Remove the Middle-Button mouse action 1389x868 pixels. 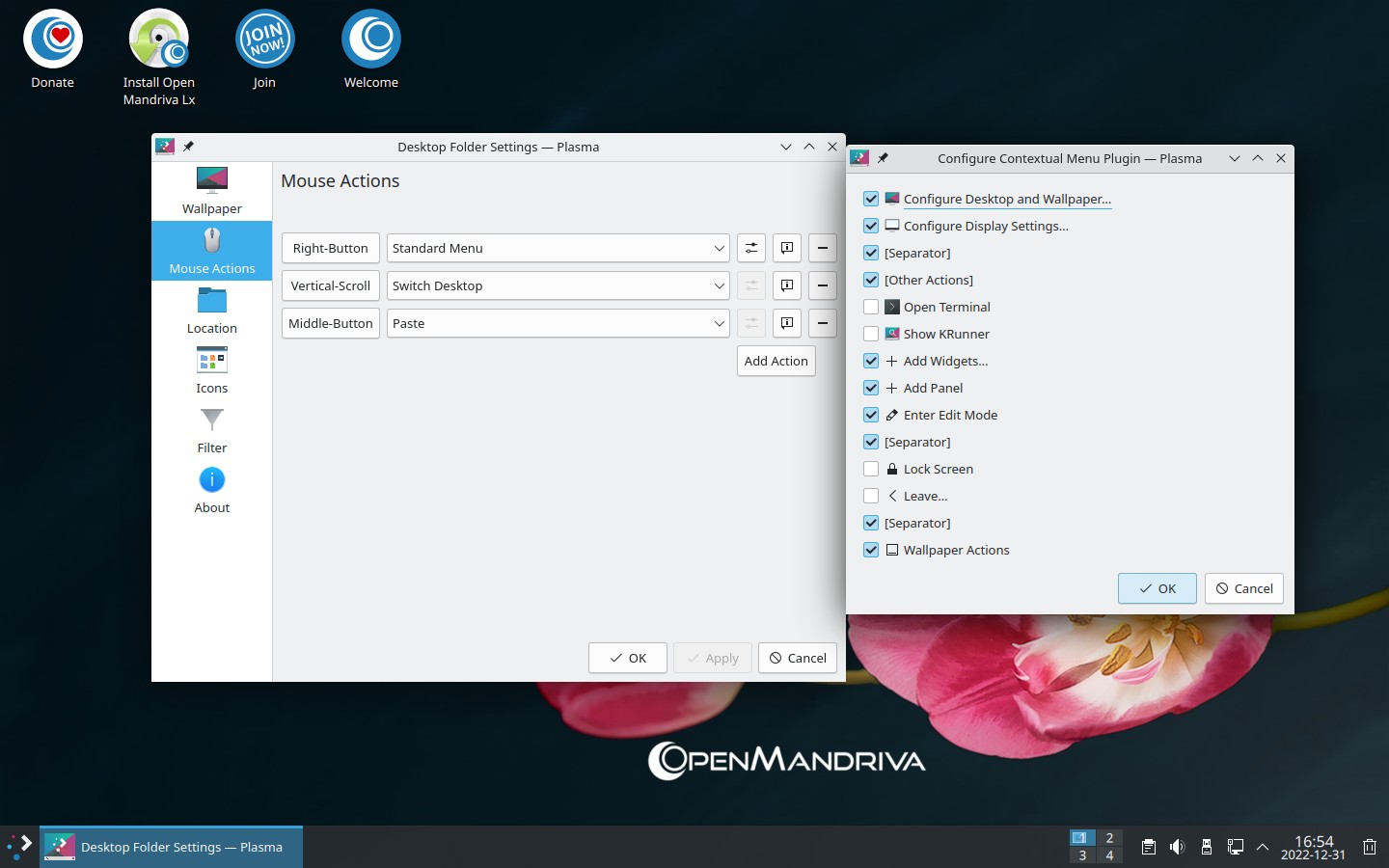click(822, 323)
